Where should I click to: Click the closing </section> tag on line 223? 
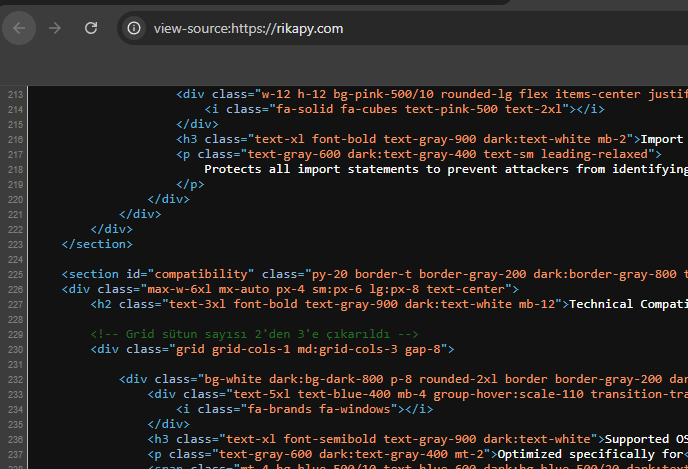(97, 244)
